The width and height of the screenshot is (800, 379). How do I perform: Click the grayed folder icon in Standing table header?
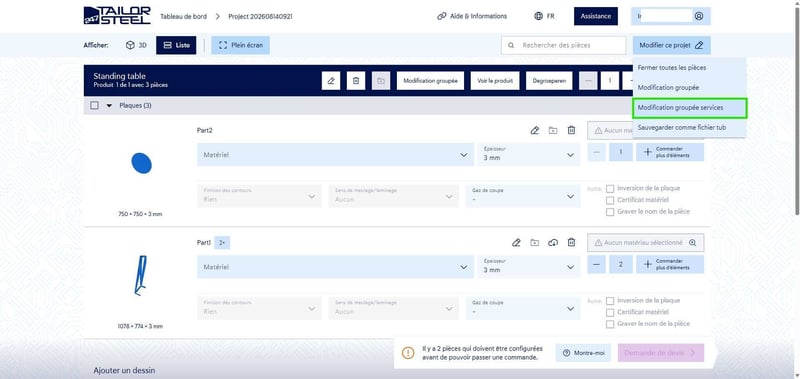coord(381,81)
